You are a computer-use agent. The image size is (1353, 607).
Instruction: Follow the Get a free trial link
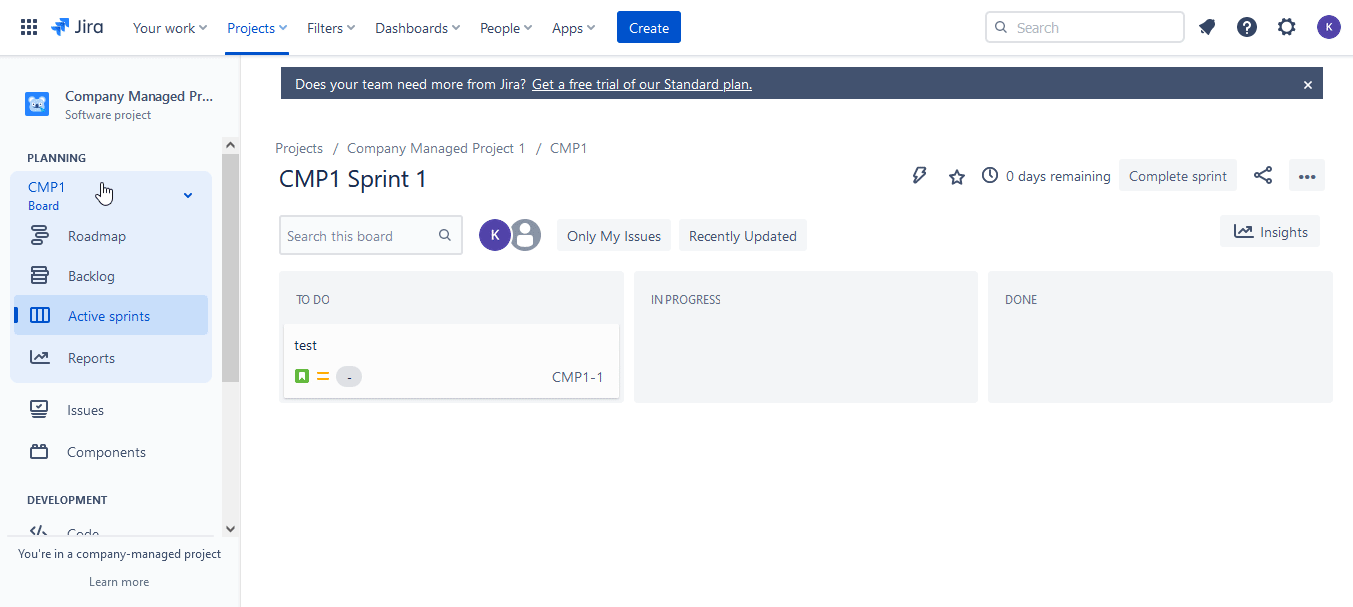pyautogui.click(x=642, y=85)
